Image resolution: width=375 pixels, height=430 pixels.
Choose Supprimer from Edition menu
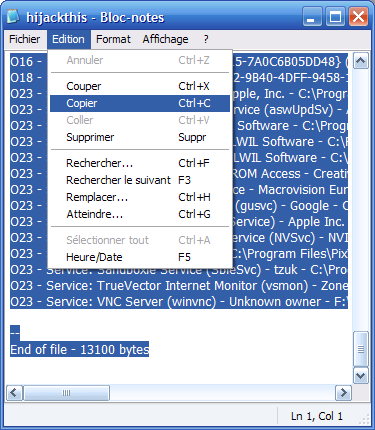point(140,137)
